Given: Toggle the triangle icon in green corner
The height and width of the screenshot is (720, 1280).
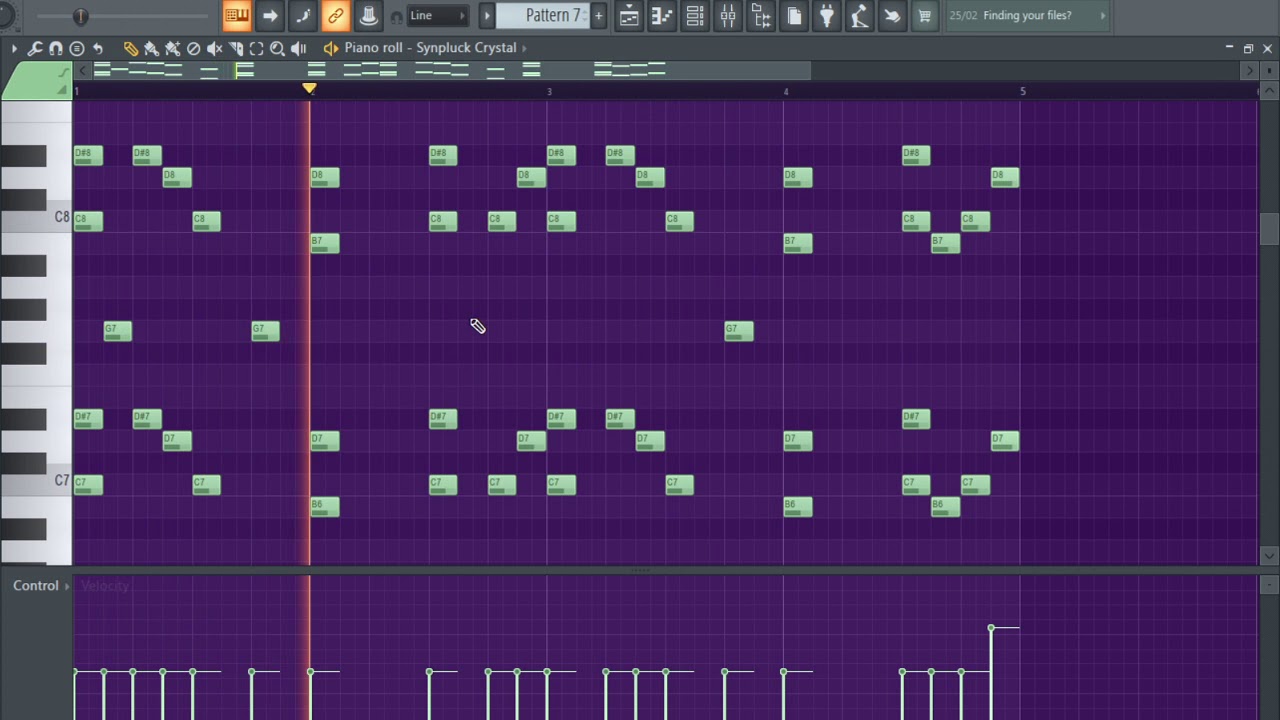Looking at the screenshot, I should tap(64, 89).
